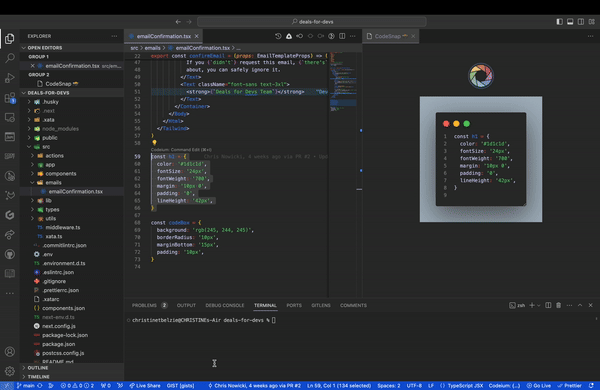Open middleware.ts in file tree
This screenshot has width=600, height=390.
(x=63, y=227)
